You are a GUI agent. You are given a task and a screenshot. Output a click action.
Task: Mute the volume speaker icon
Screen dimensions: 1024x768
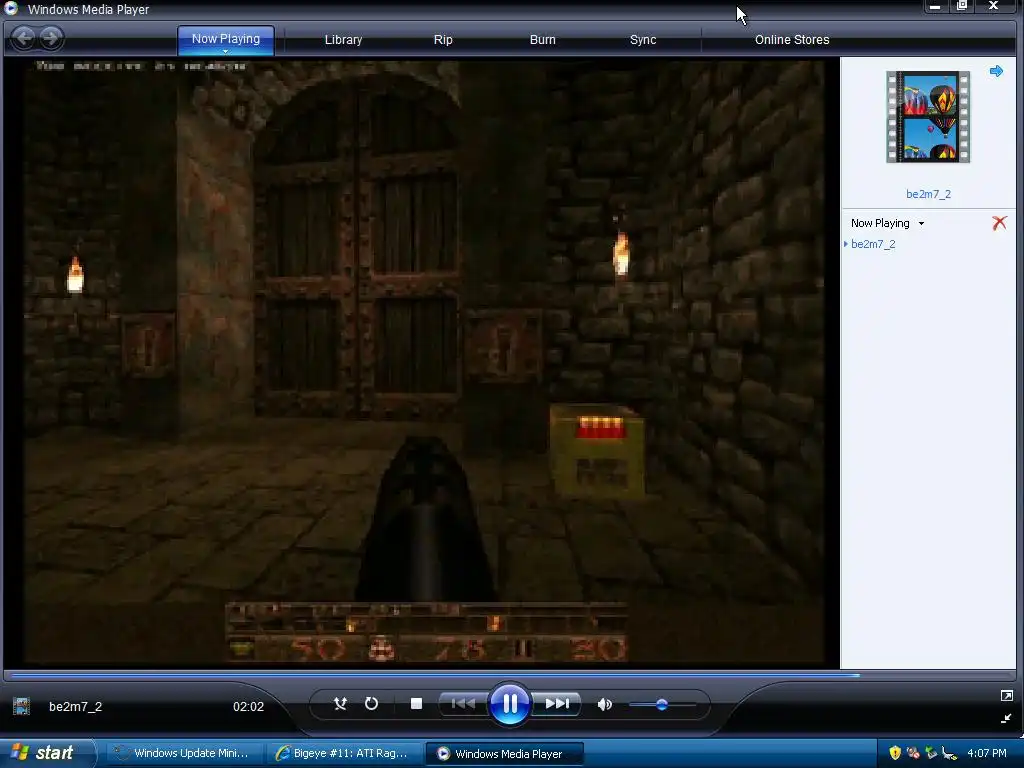coord(605,704)
